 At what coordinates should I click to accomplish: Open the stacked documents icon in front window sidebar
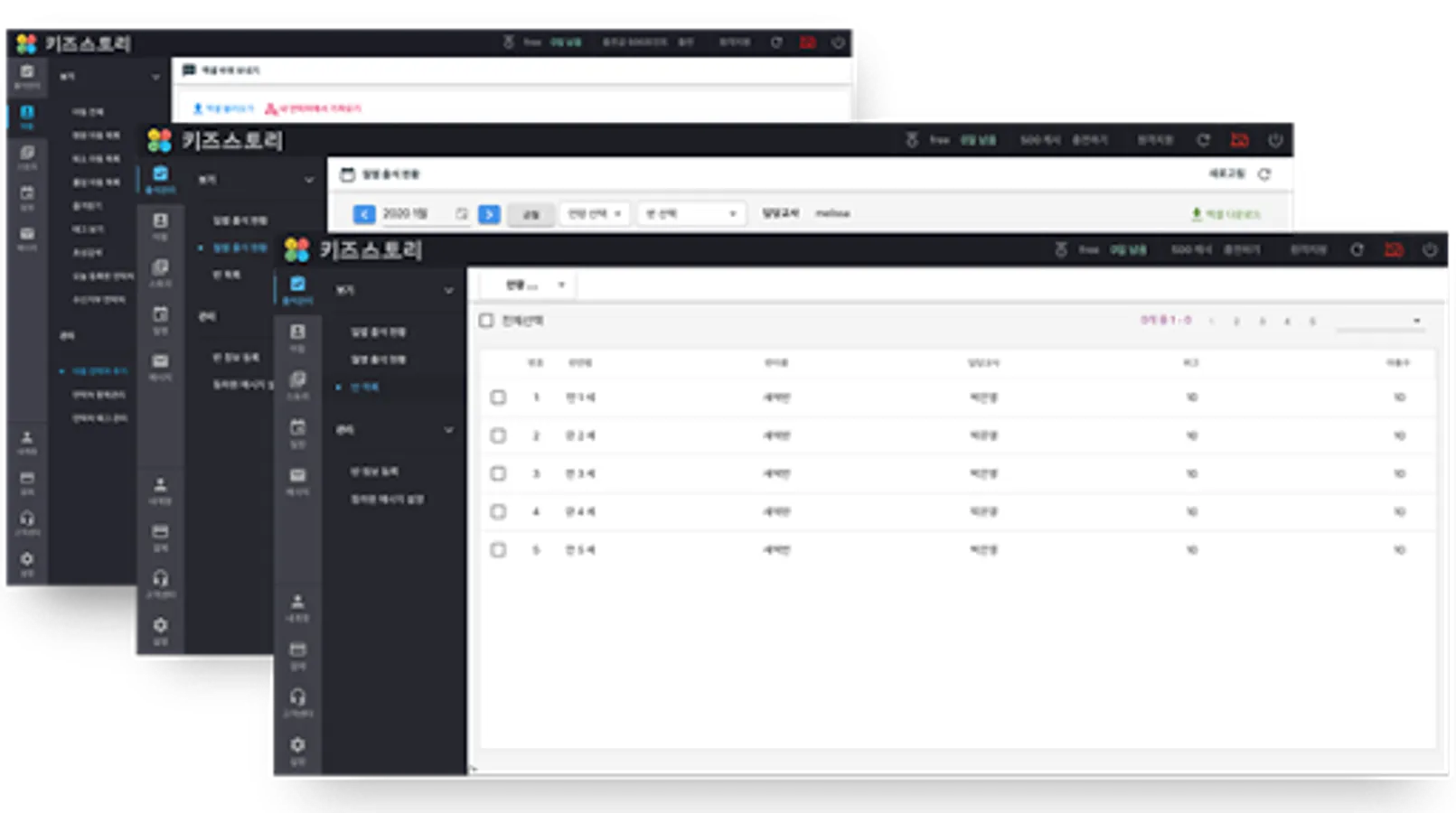297,379
